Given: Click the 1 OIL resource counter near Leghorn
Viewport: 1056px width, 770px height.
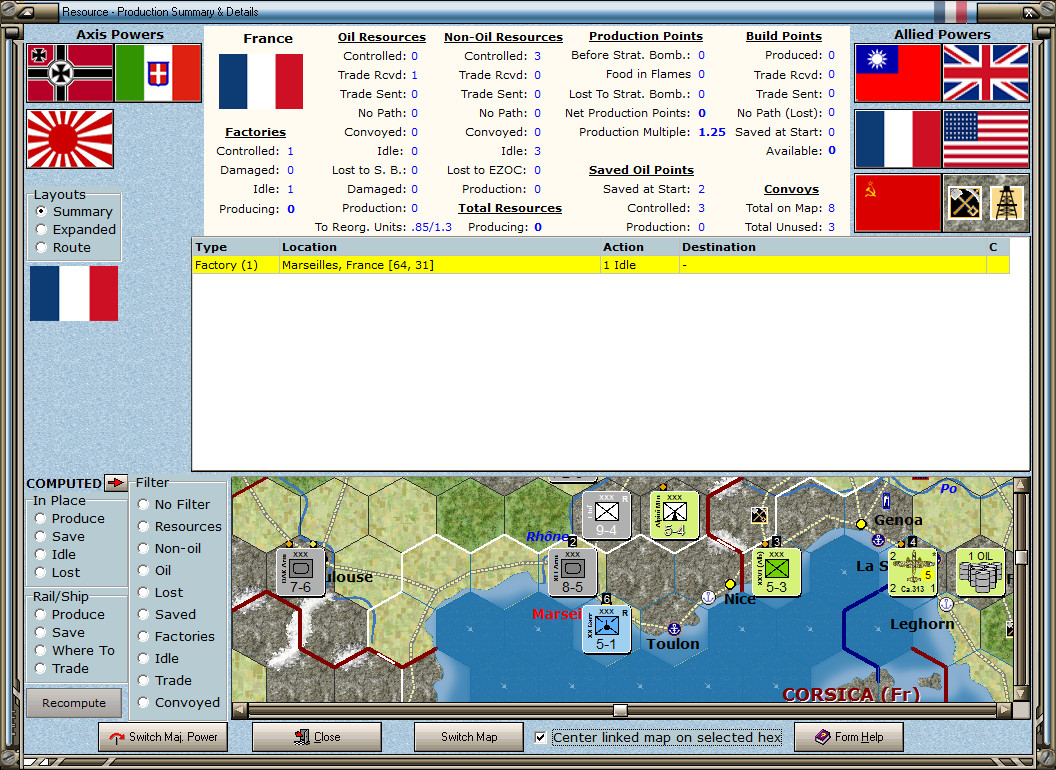Looking at the screenshot, I should point(980,570).
